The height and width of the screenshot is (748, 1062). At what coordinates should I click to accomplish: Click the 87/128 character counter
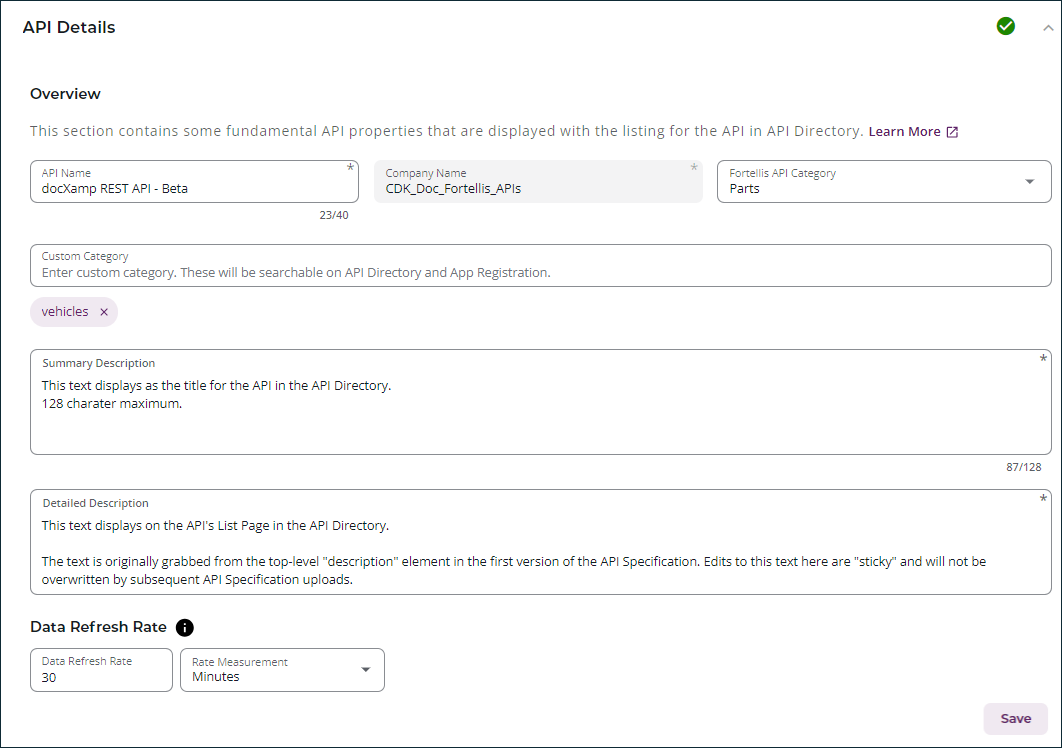pos(1023,467)
